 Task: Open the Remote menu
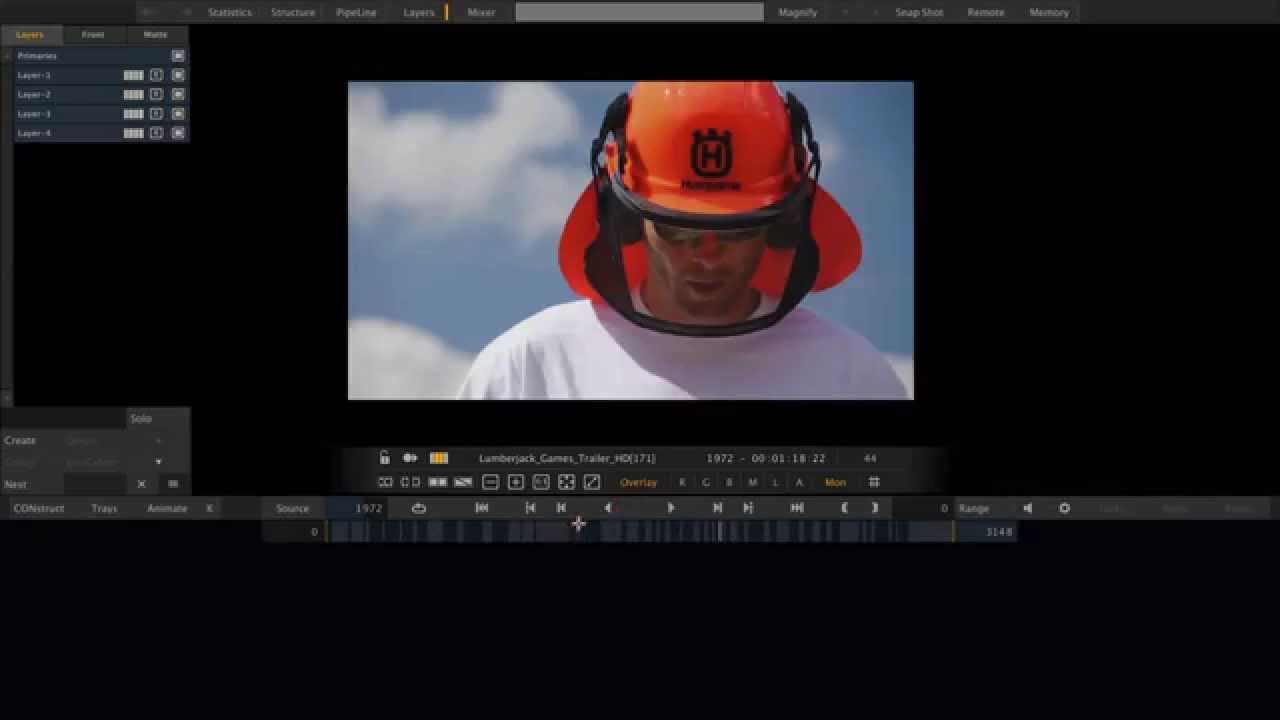tap(985, 12)
